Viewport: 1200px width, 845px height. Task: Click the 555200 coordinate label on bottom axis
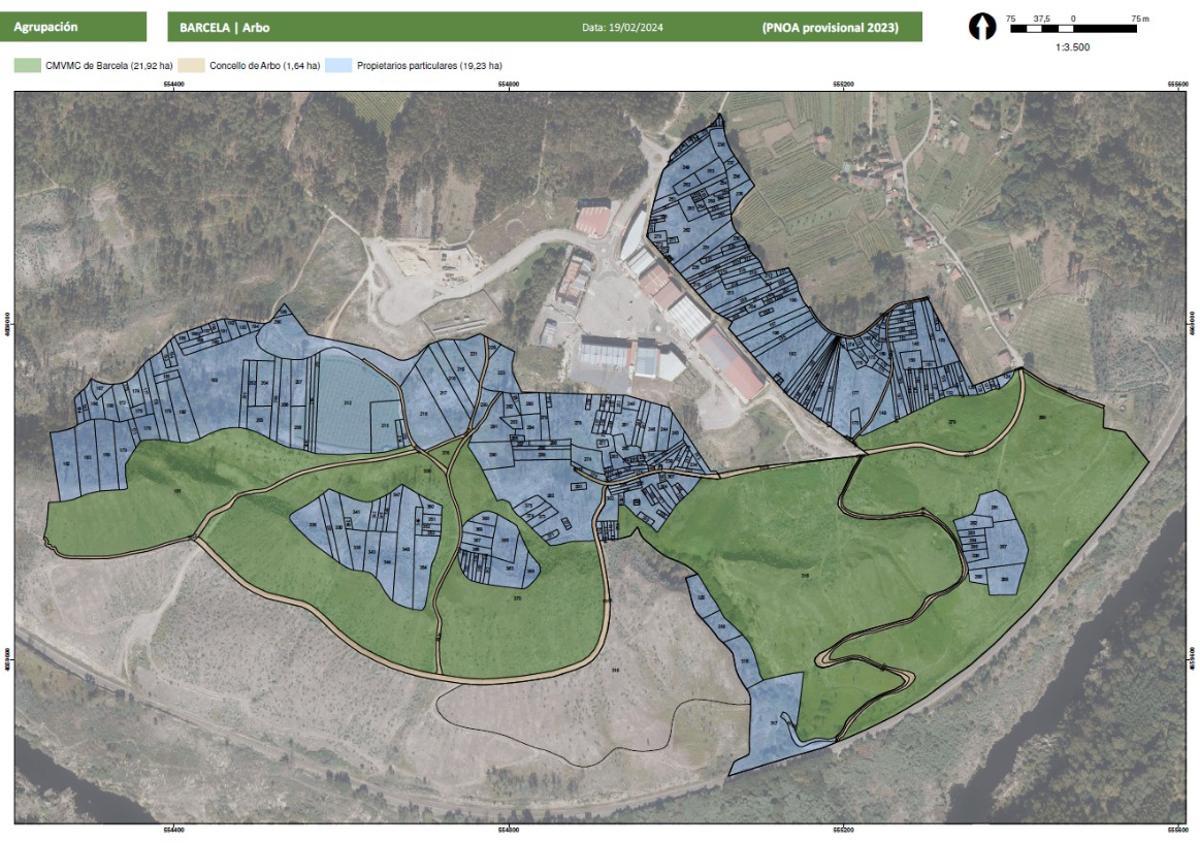pyautogui.click(x=843, y=830)
